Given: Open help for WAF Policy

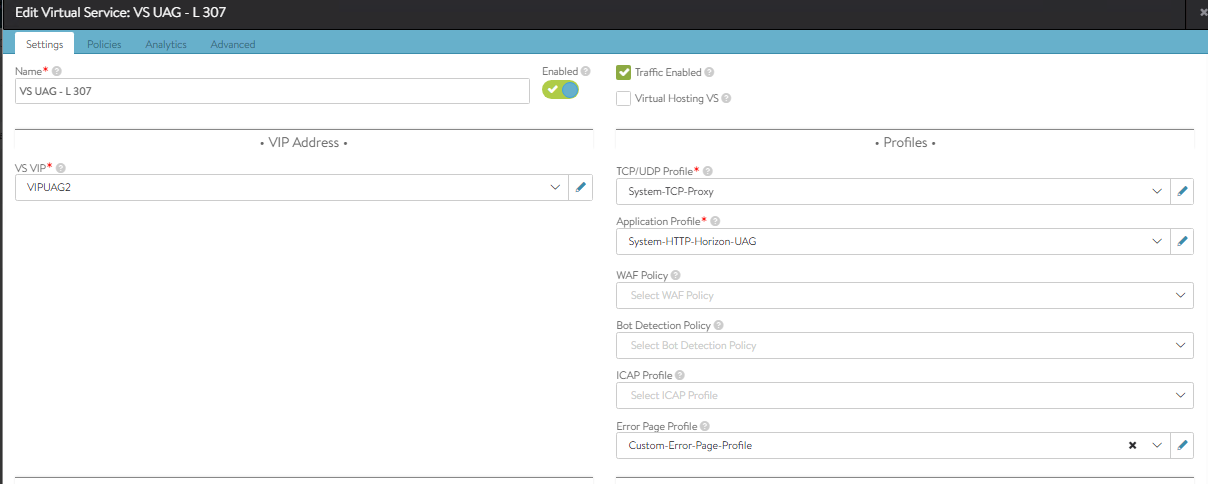Looking at the screenshot, I should pyautogui.click(x=676, y=275).
